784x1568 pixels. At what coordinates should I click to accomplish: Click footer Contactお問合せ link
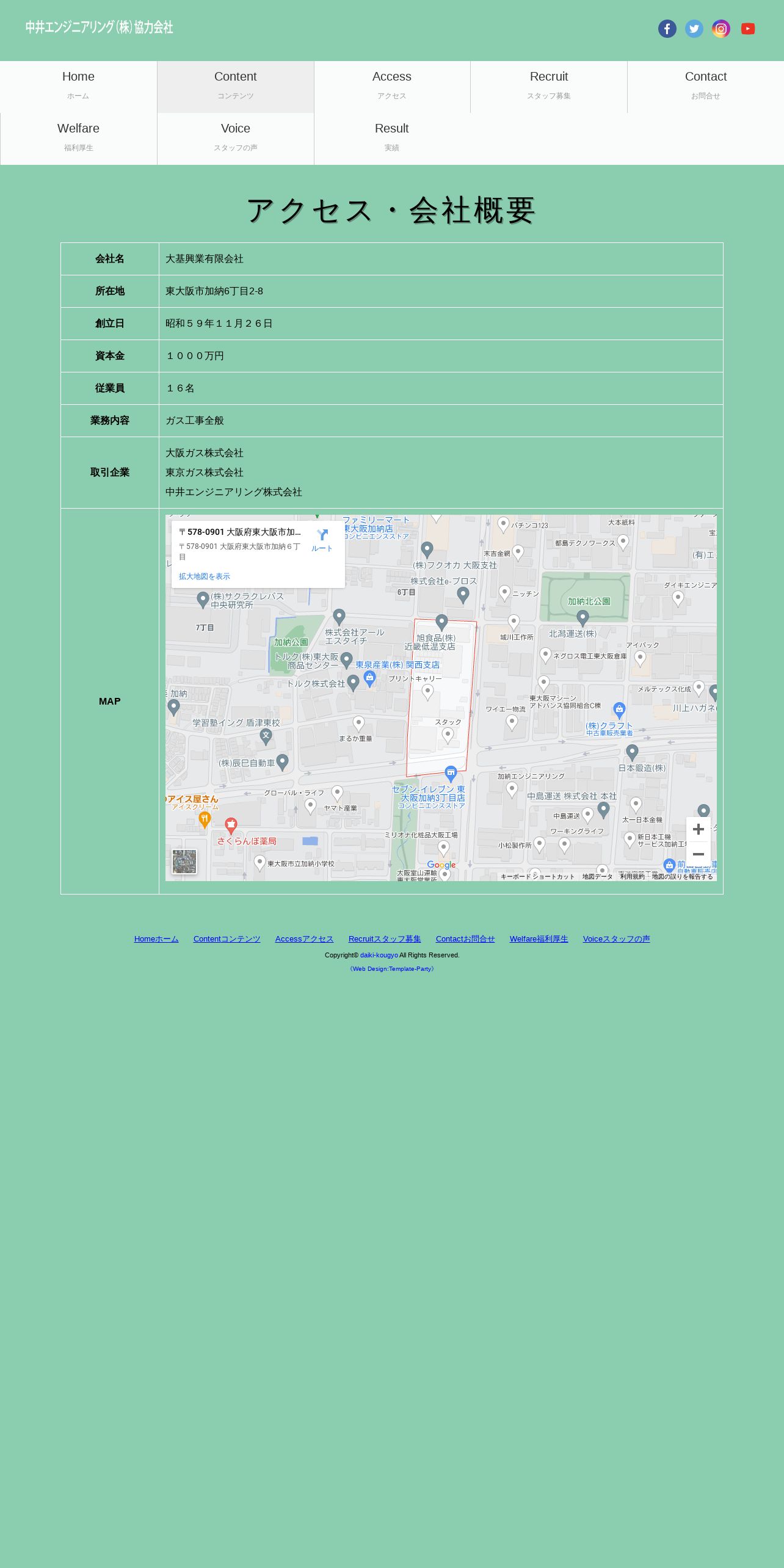click(465, 939)
